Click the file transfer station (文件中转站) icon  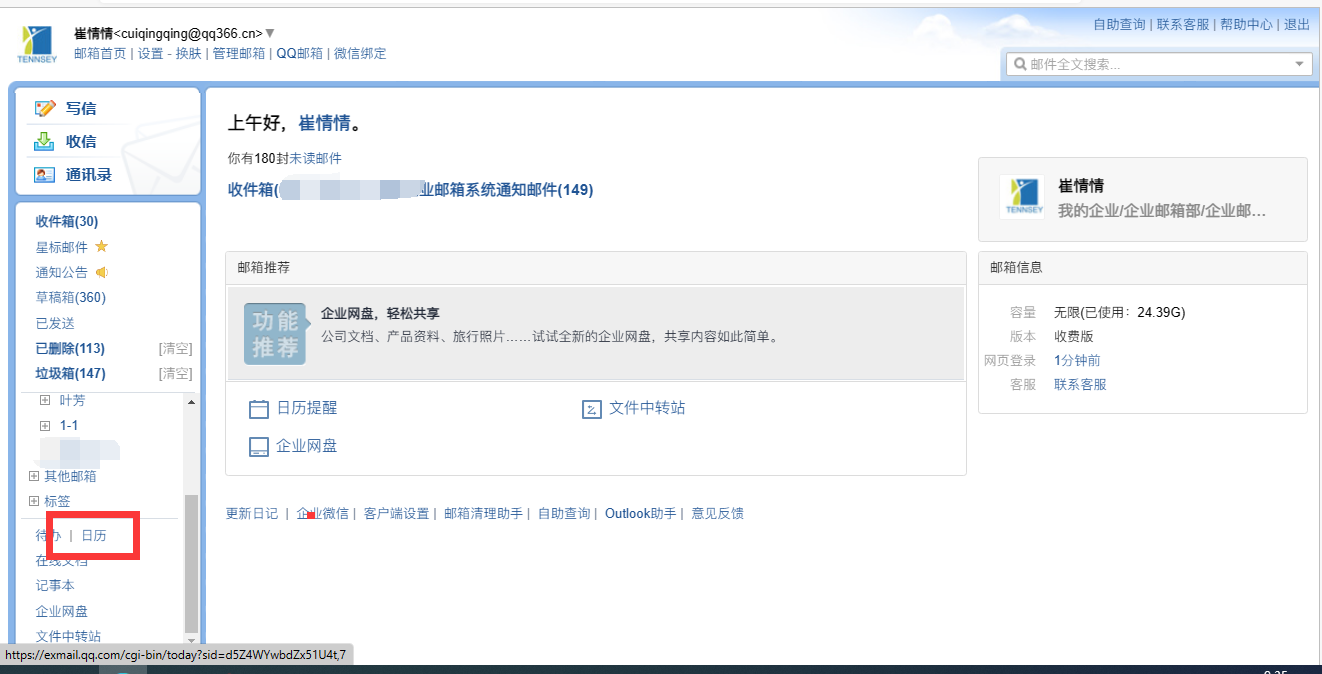point(590,407)
